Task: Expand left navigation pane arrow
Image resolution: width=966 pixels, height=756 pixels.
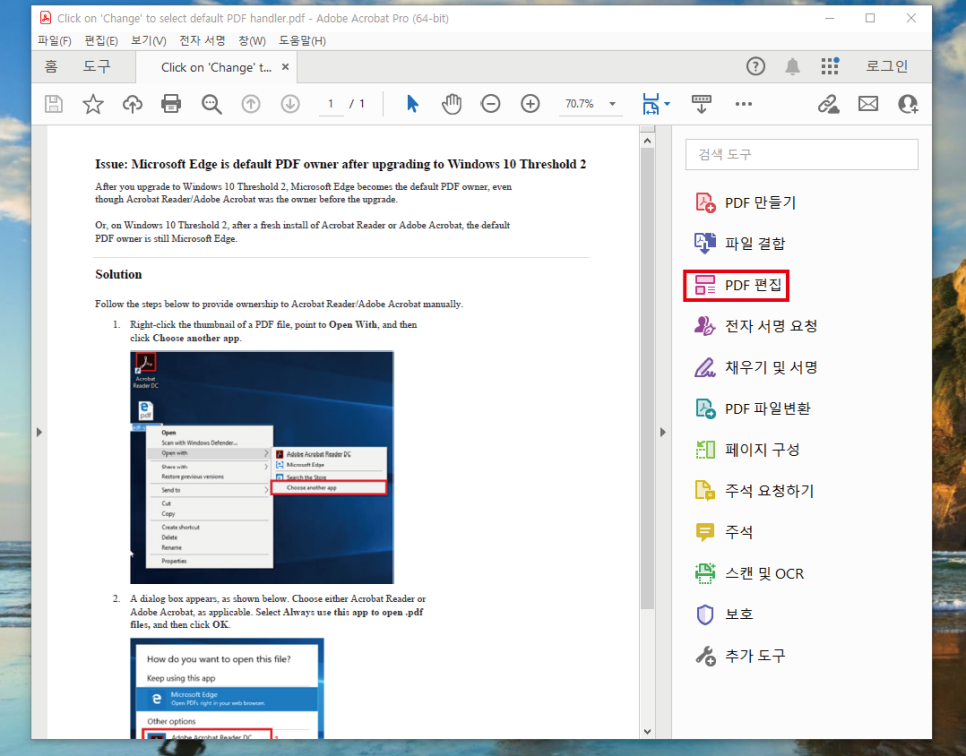Action: [x=39, y=432]
